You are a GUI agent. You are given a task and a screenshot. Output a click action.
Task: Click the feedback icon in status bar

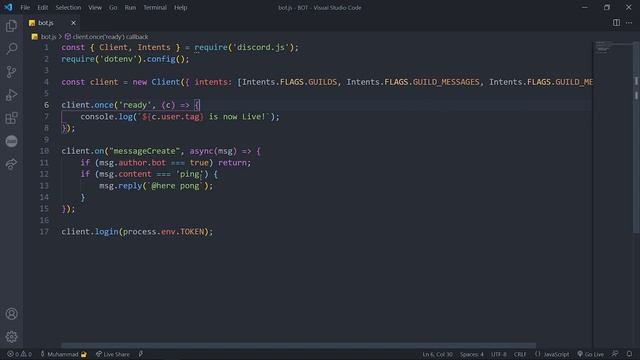coord(615,354)
